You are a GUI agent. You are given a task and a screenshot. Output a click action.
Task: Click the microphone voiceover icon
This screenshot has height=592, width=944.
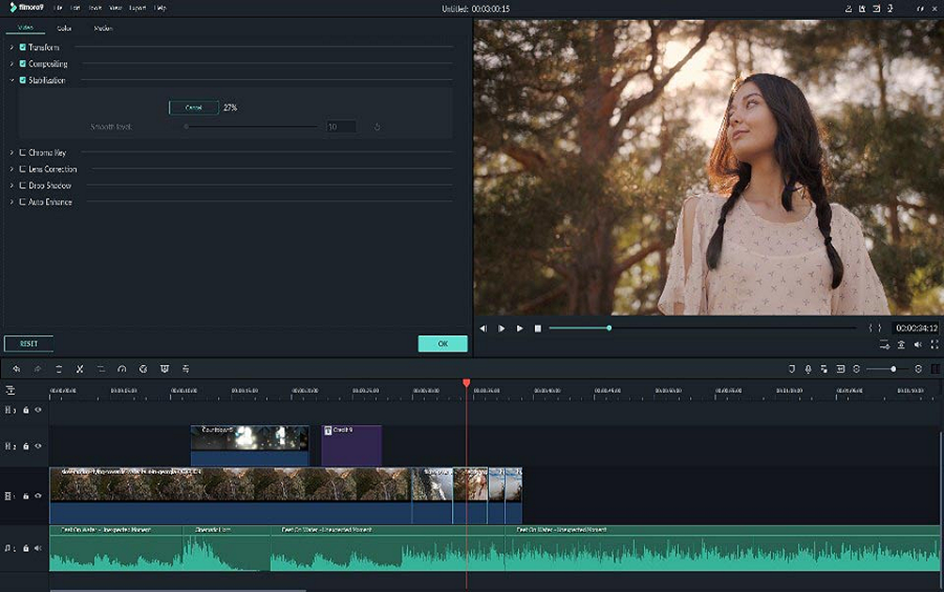tap(808, 369)
